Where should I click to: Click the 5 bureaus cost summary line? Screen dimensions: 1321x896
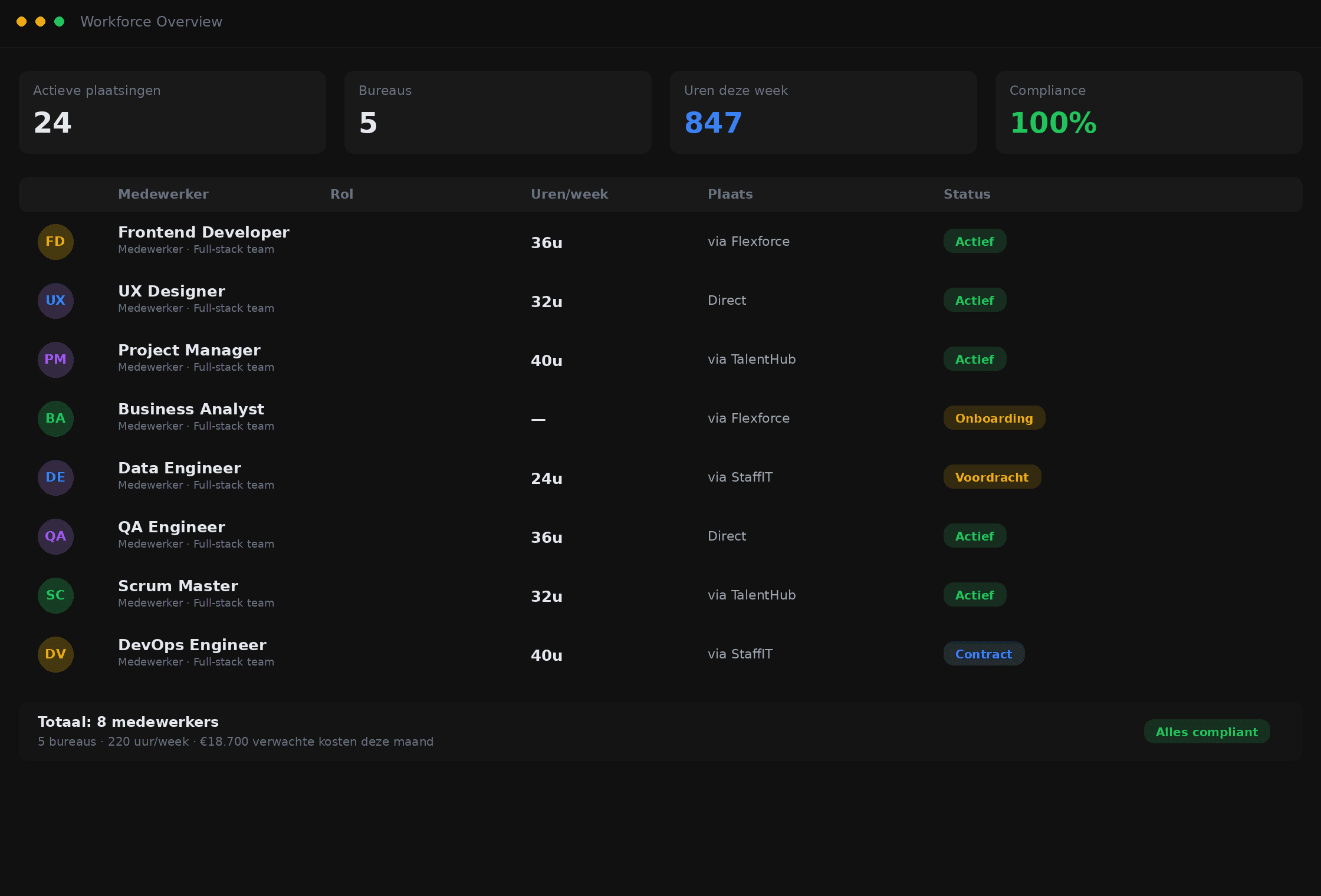pos(235,742)
